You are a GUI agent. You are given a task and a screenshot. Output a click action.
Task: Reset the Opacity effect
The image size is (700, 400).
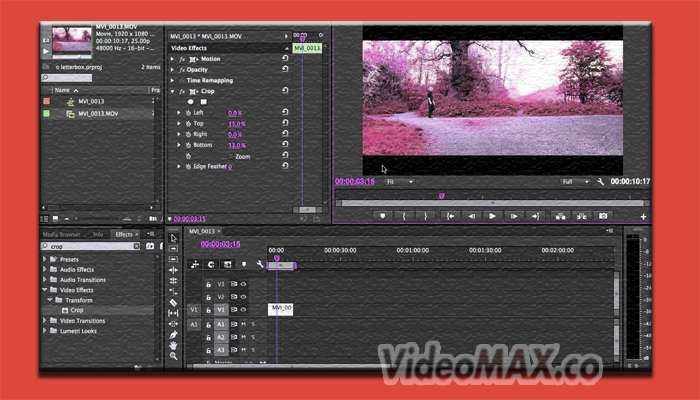pos(285,69)
